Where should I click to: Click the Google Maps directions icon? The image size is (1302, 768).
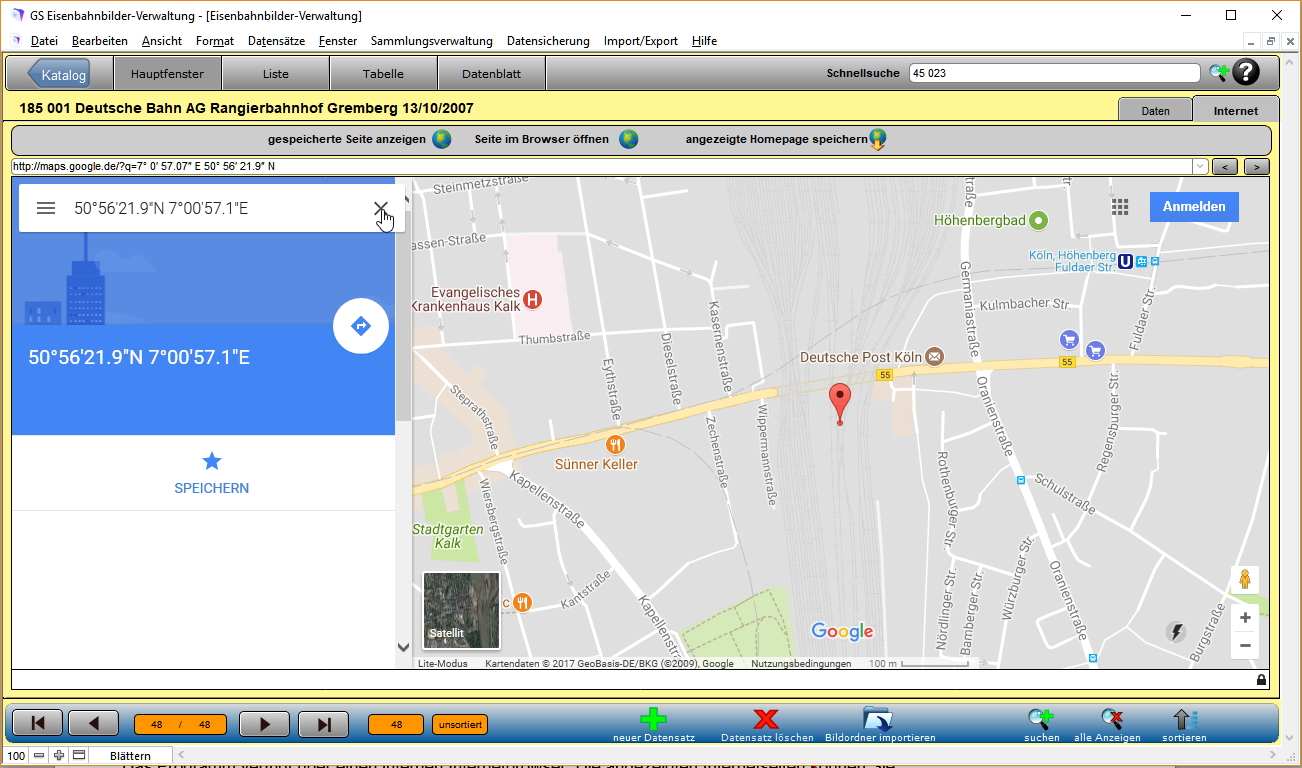pyautogui.click(x=361, y=326)
